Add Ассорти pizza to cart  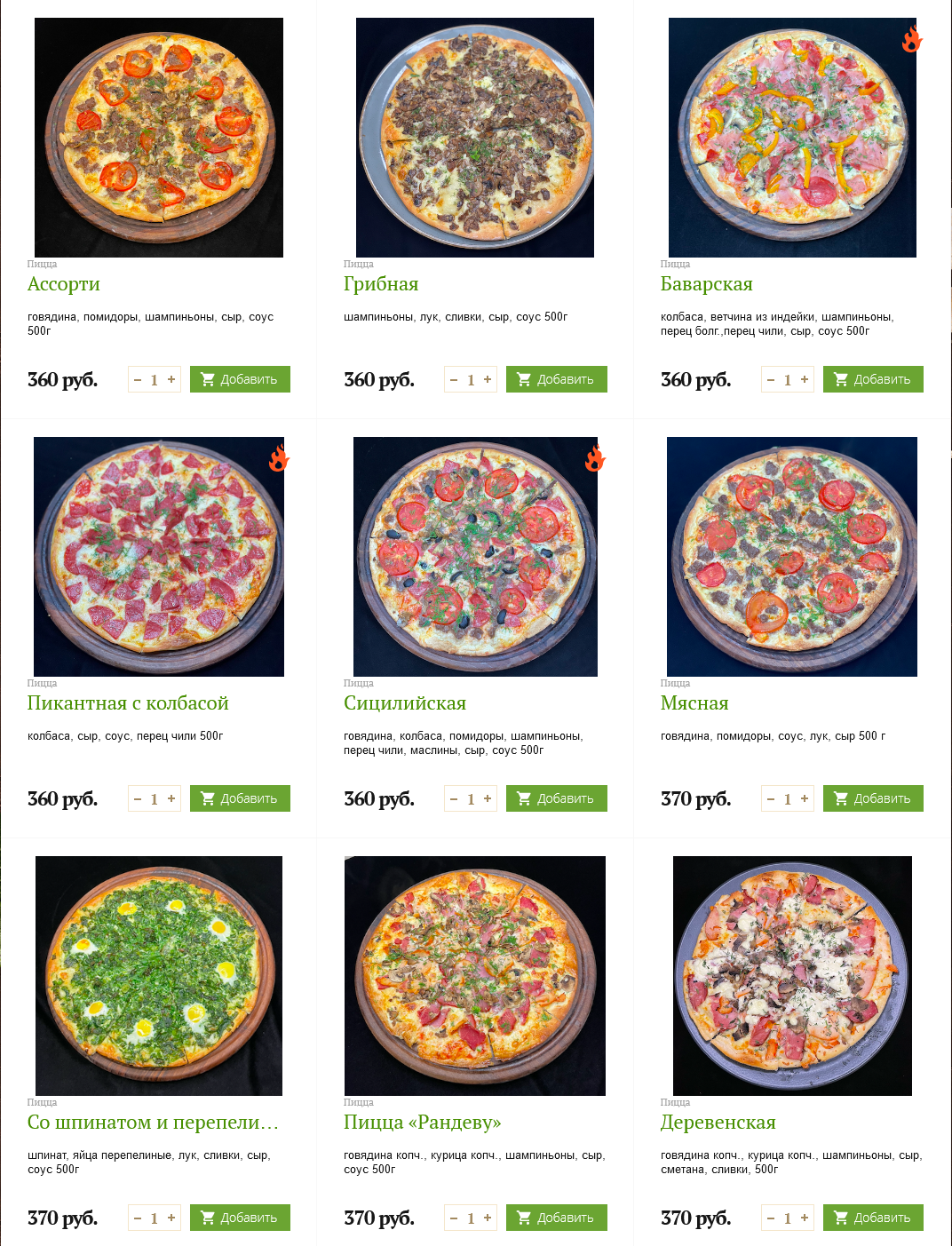click(240, 379)
